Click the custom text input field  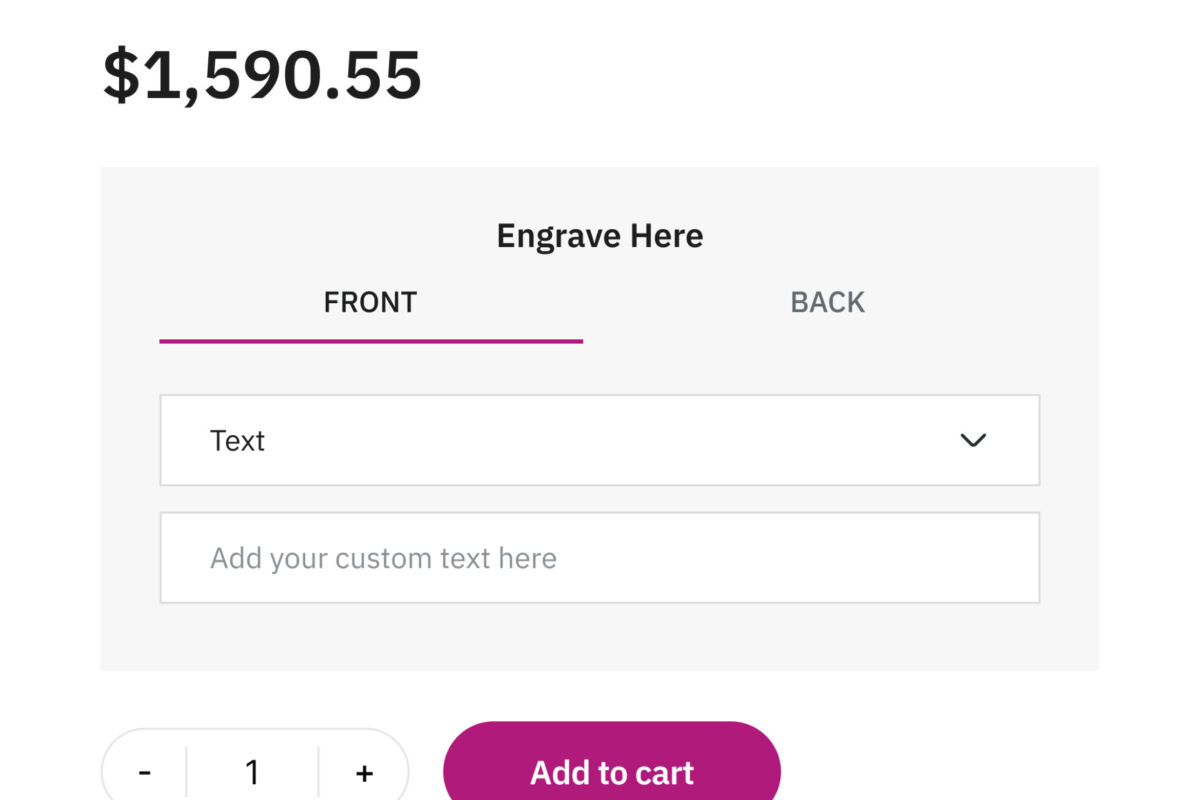pos(599,558)
